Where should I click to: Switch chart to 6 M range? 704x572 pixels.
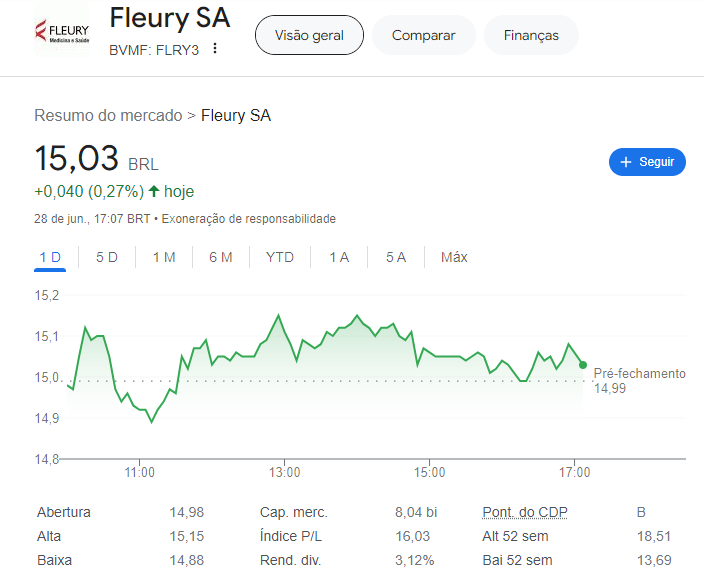(221, 257)
